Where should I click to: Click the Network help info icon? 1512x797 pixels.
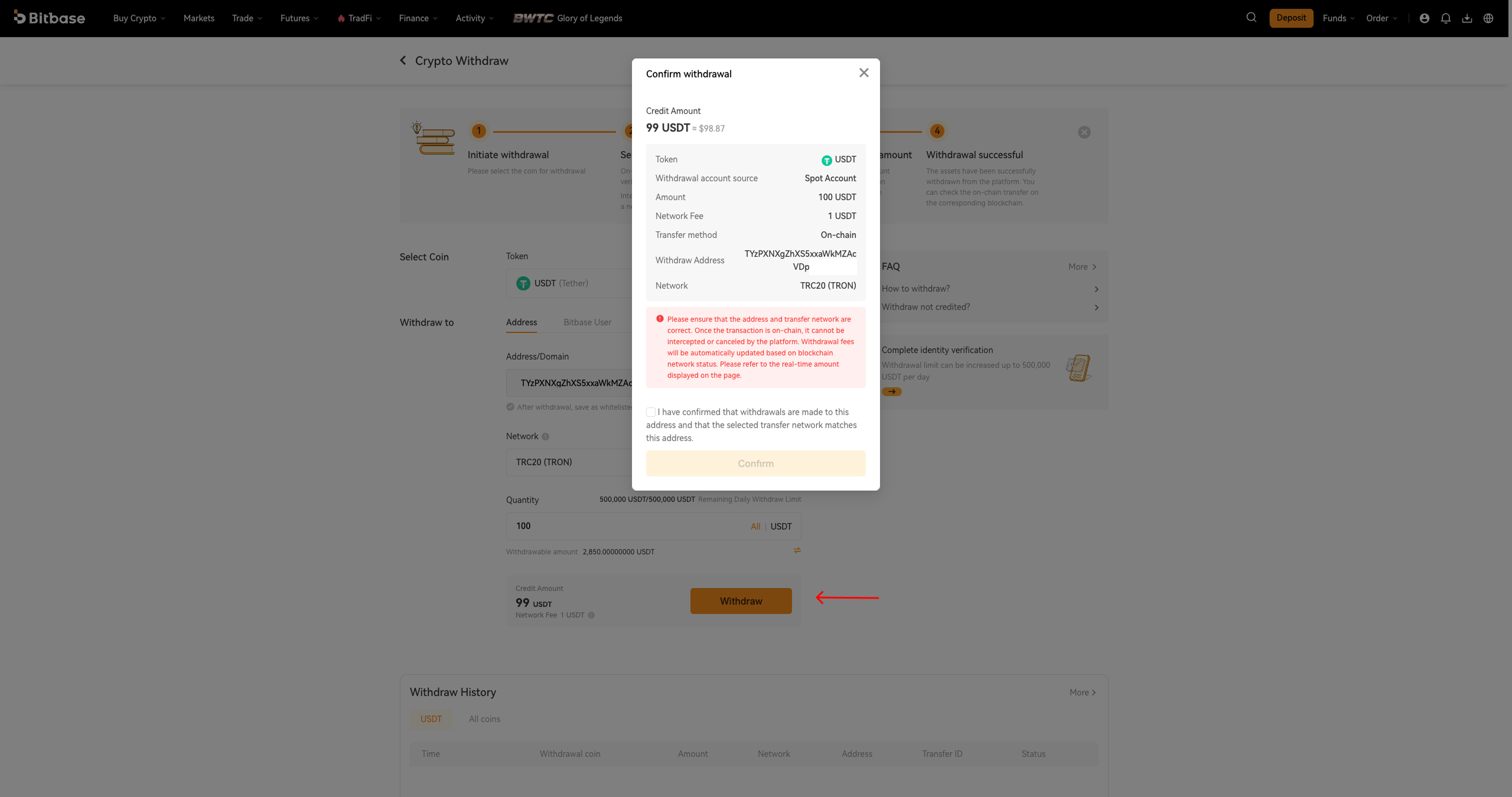tap(545, 437)
